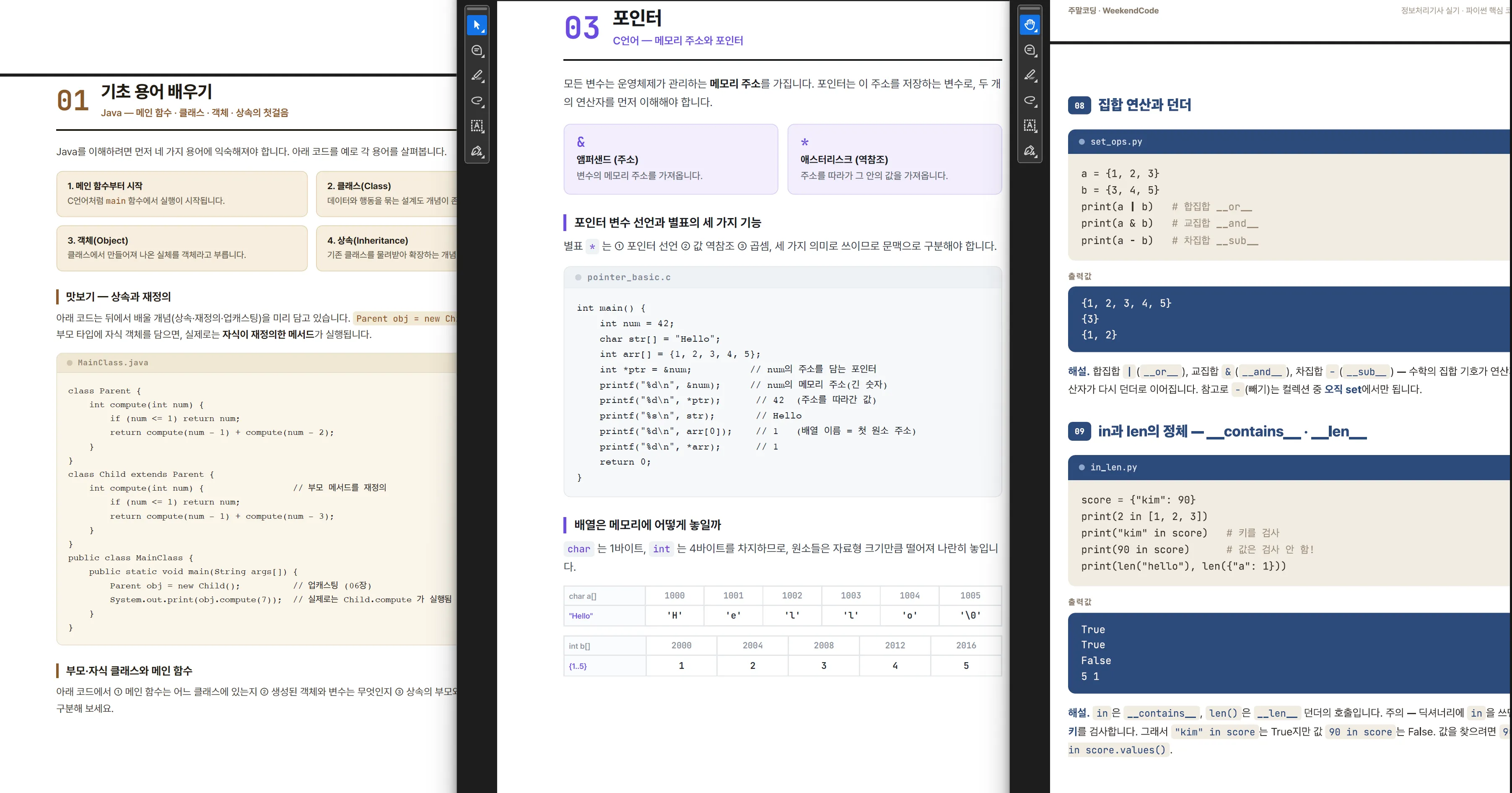Click the 'H' character cell in the table
Screen dimensions: 1512x793
click(674, 616)
